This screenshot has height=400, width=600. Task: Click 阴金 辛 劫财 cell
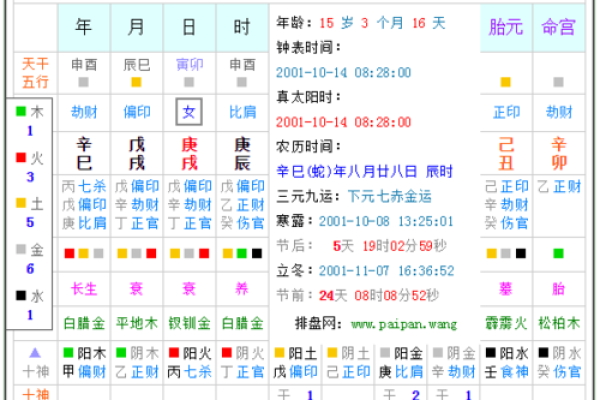pos(453,362)
